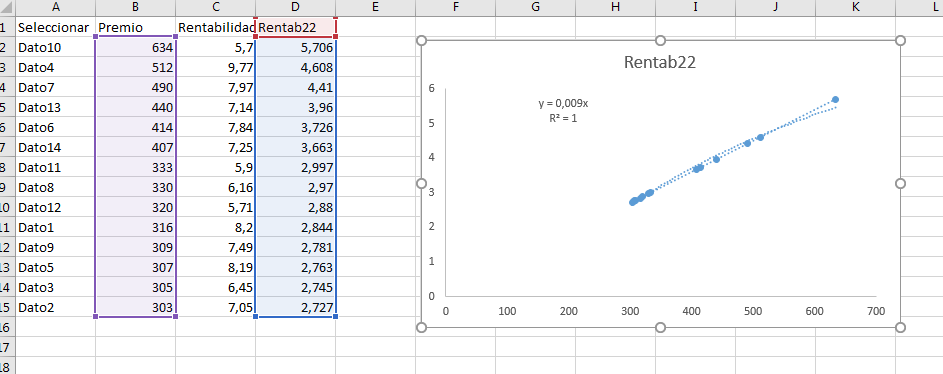Select cell containing value 634

pos(135,48)
